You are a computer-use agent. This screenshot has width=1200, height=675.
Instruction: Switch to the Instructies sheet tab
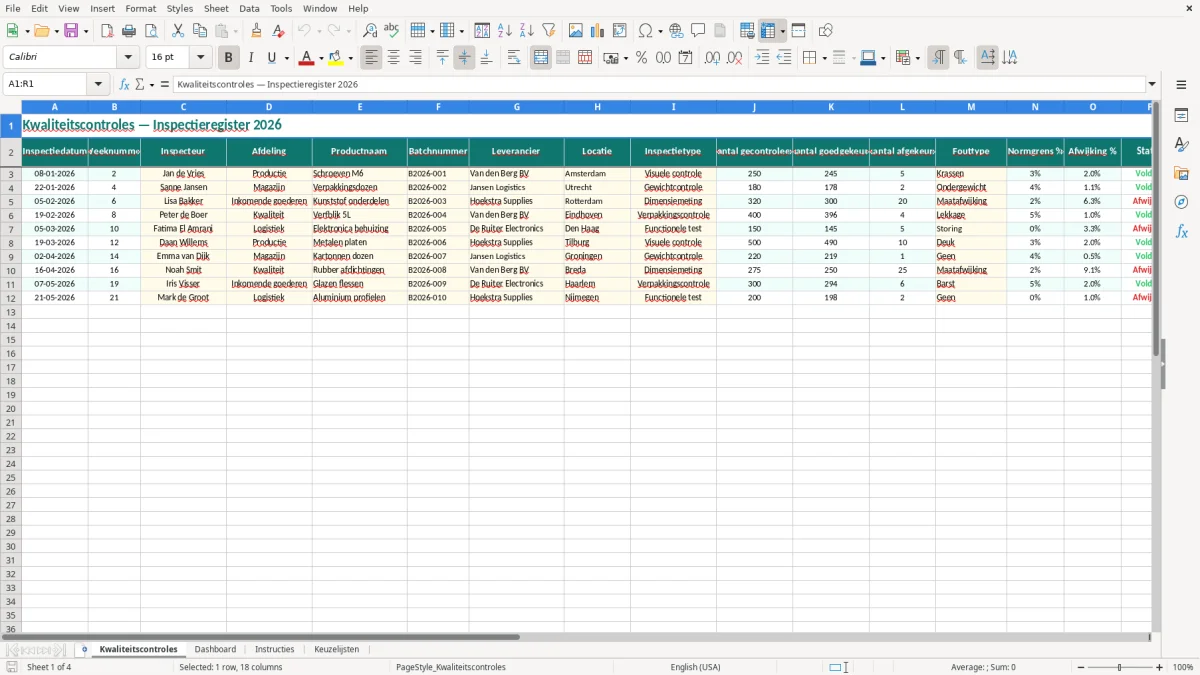tap(274, 649)
